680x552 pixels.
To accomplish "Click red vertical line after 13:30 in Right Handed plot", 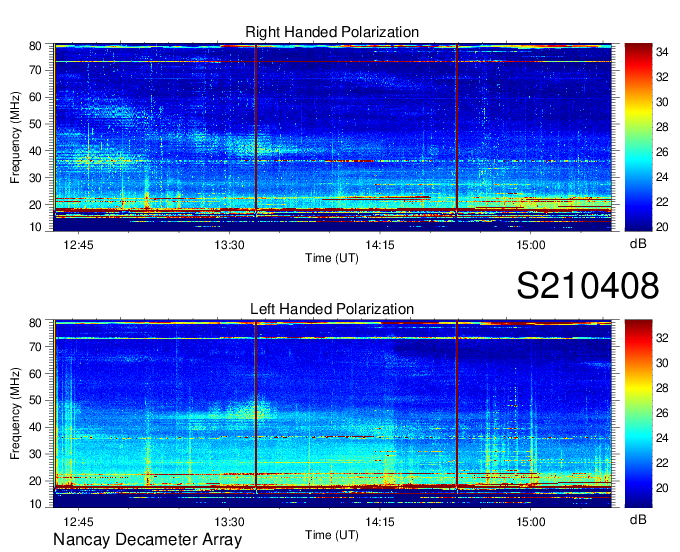I will 256,128.
